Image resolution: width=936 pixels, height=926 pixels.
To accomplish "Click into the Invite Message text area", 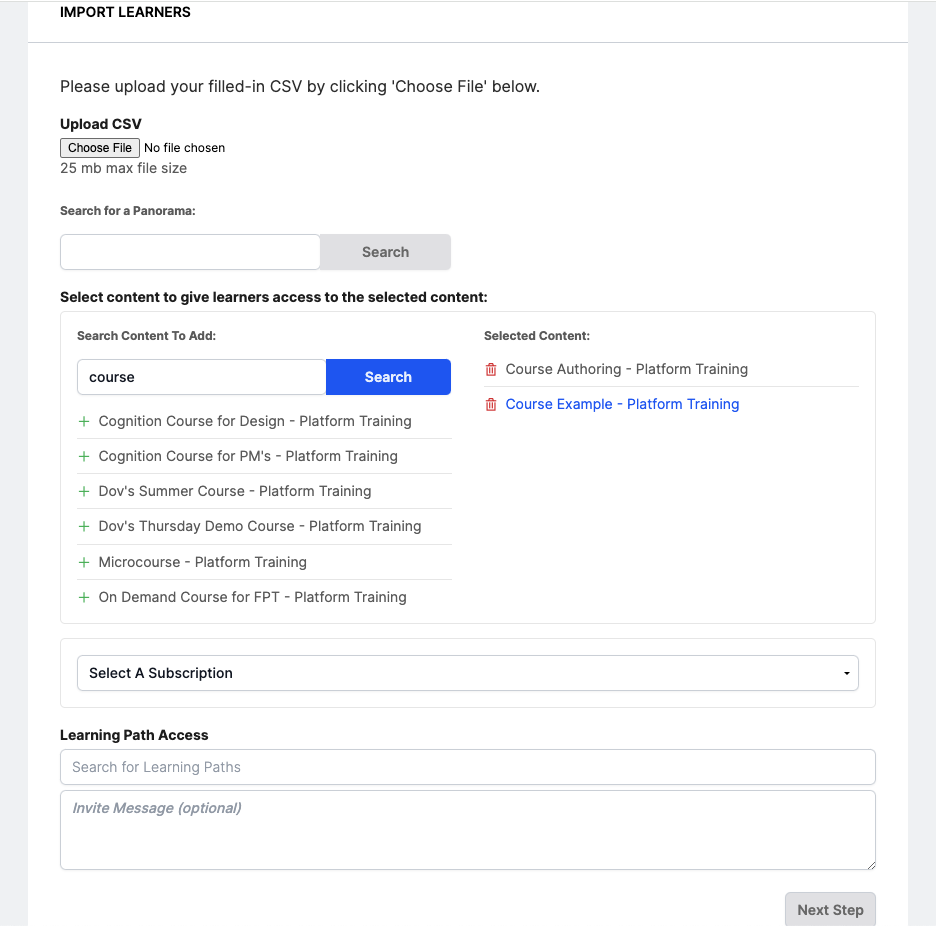I will coord(467,830).
